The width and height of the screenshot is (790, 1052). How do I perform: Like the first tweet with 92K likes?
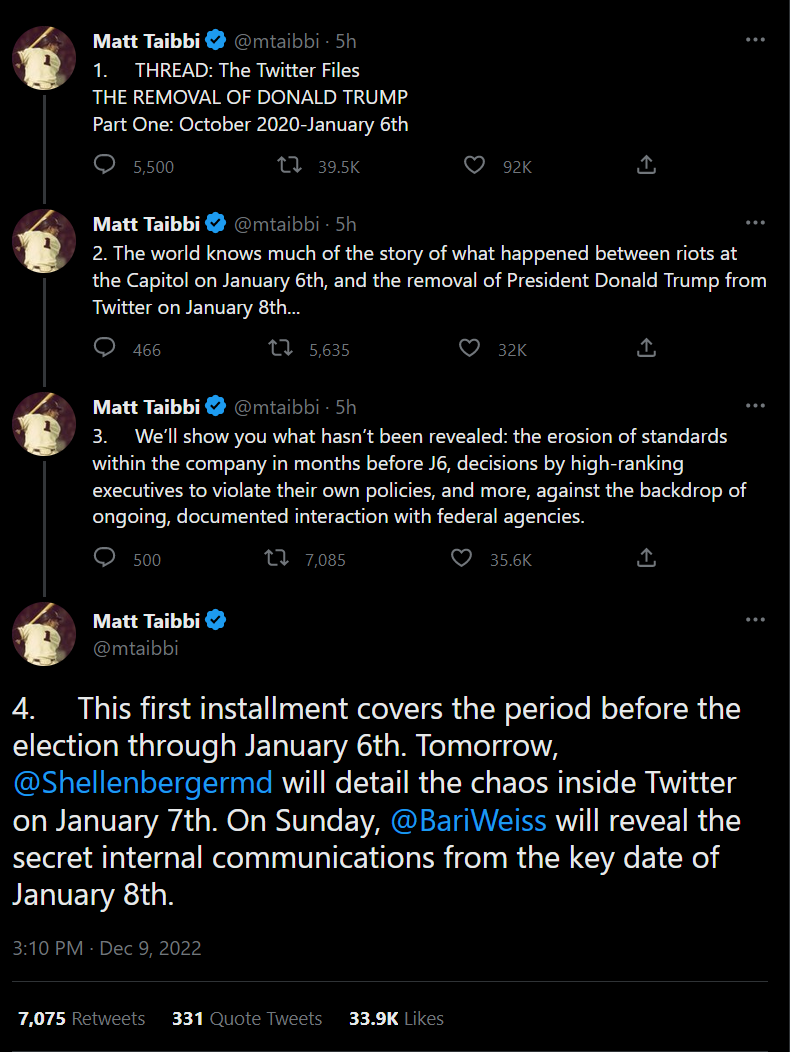pyautogui.click(x=475, y=166)
